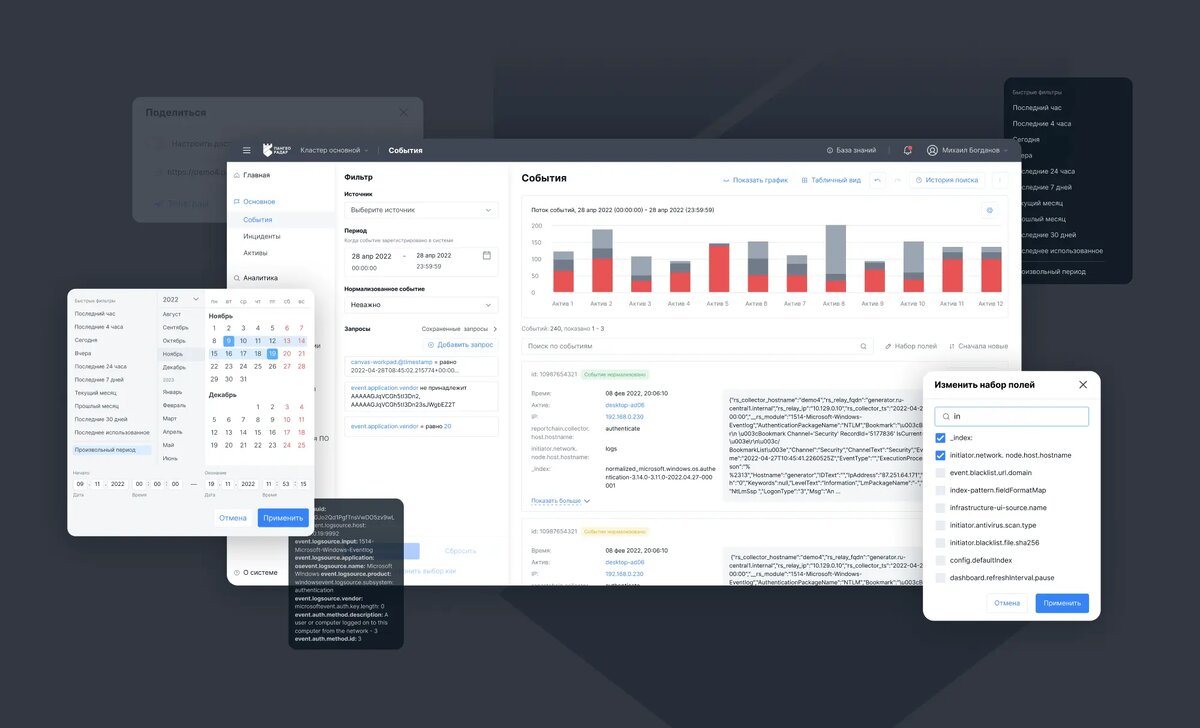Viewport: 1200px width, 728px height.
Task: Open the Кластер основной cluster selector
Action: coord(334,150)
